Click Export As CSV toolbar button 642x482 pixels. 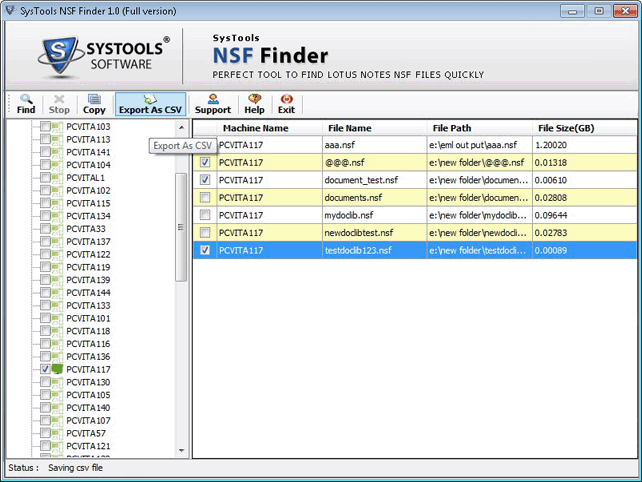coord(150,104)
